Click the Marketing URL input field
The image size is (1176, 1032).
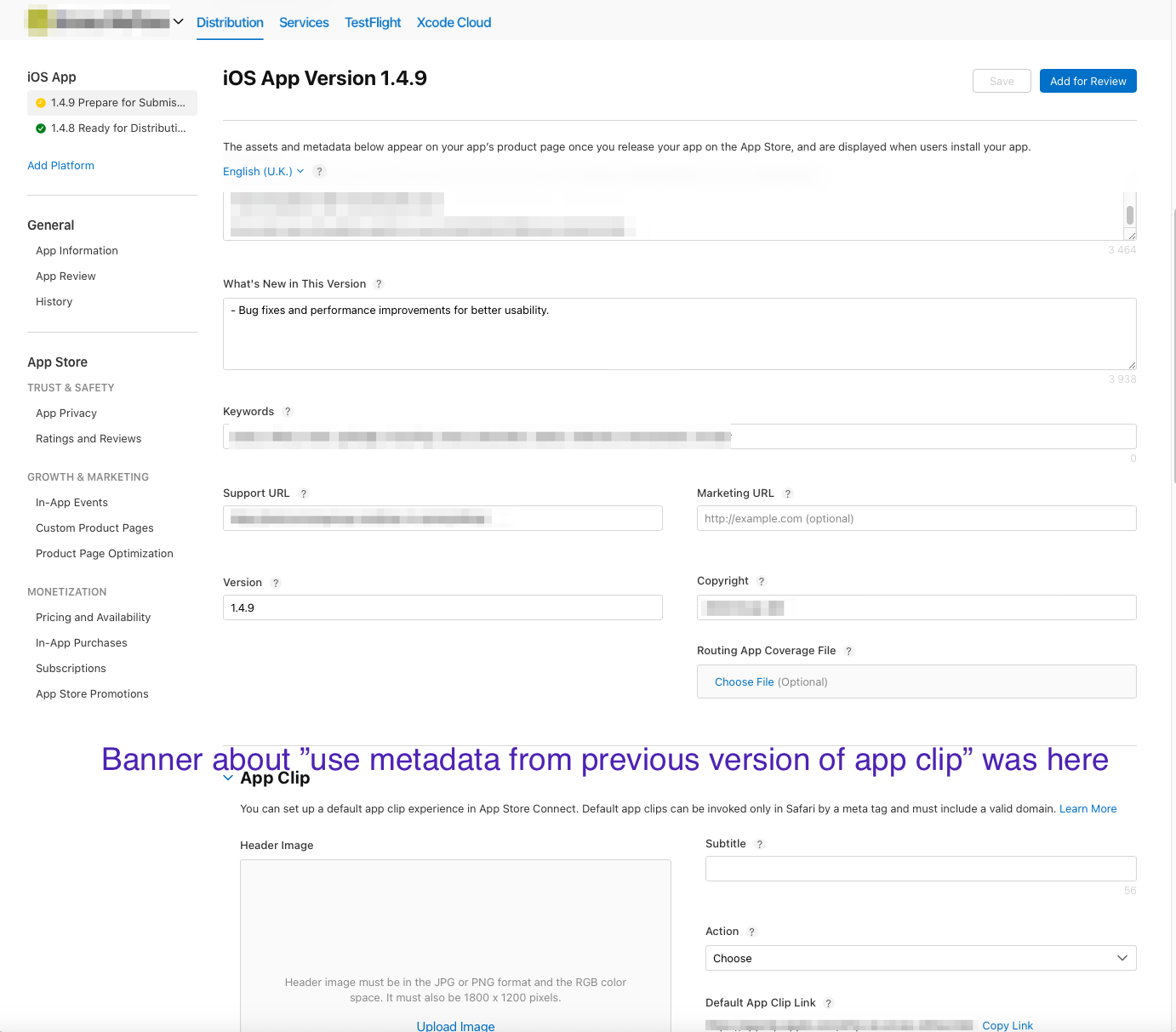pyautogui.click(x=916, y=518)
